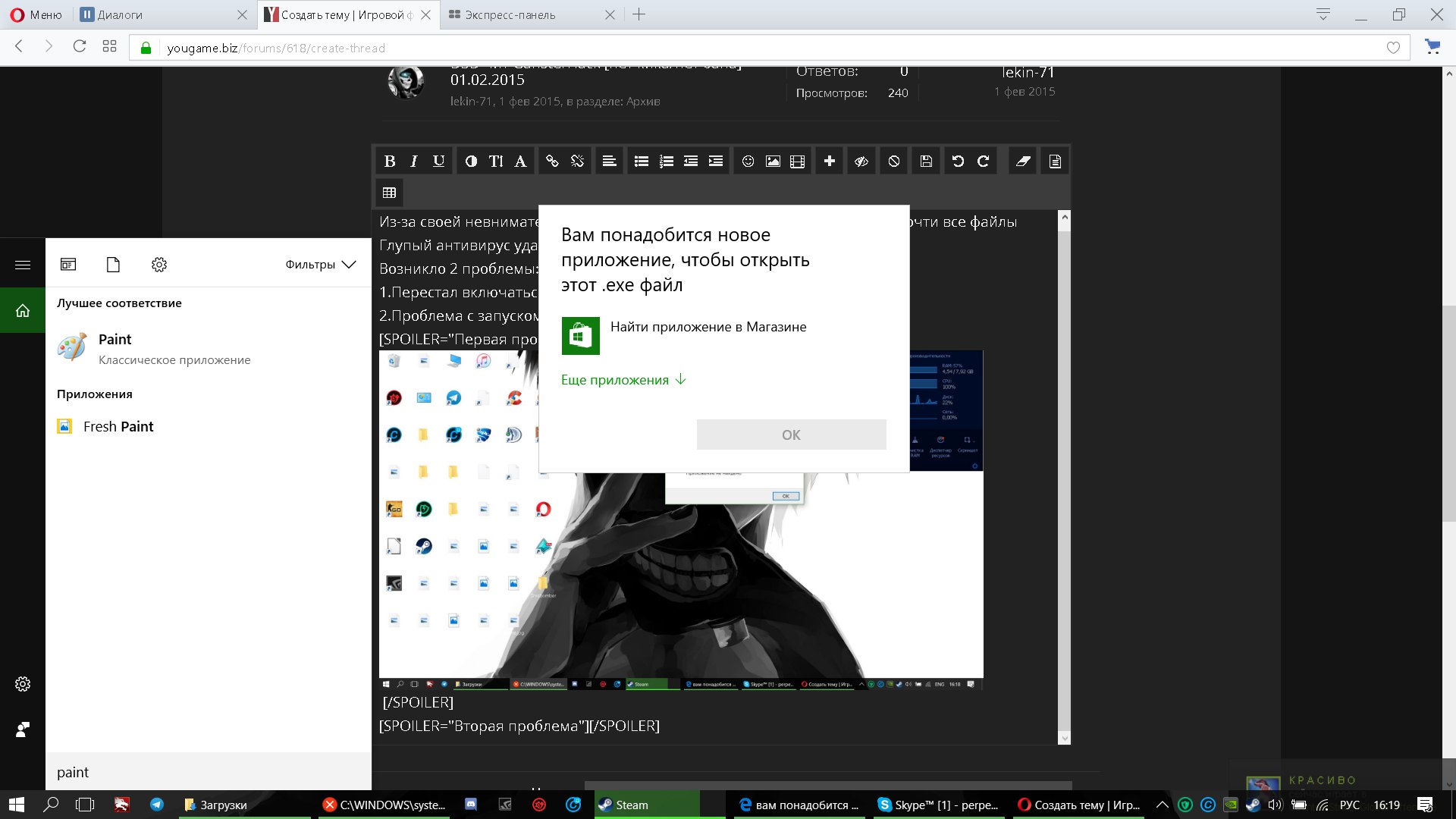Viewport: 1456px width, 819px height.
Task: Click the insert image icon
Action: point(773,161)
